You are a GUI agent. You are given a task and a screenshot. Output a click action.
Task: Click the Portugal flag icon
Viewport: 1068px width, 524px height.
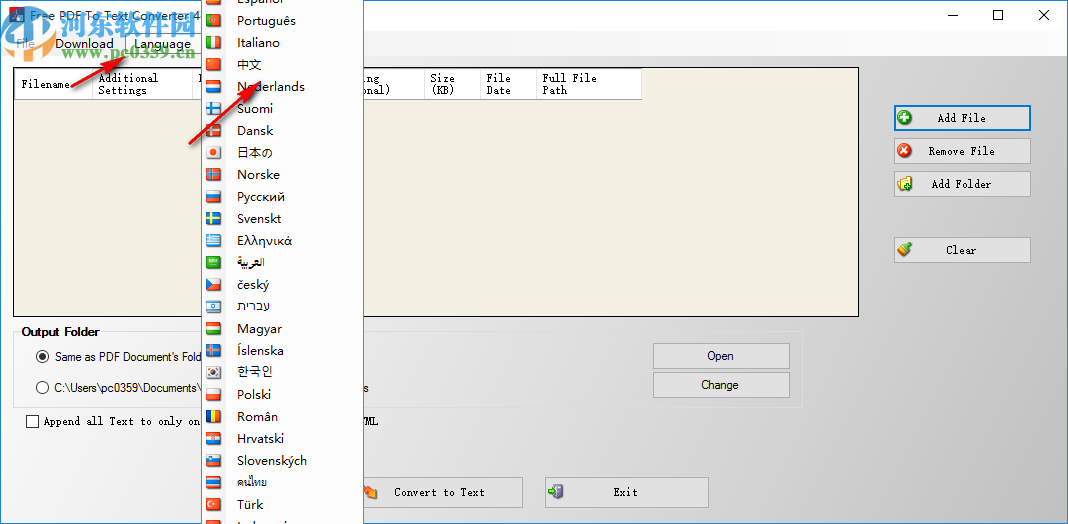213,21
